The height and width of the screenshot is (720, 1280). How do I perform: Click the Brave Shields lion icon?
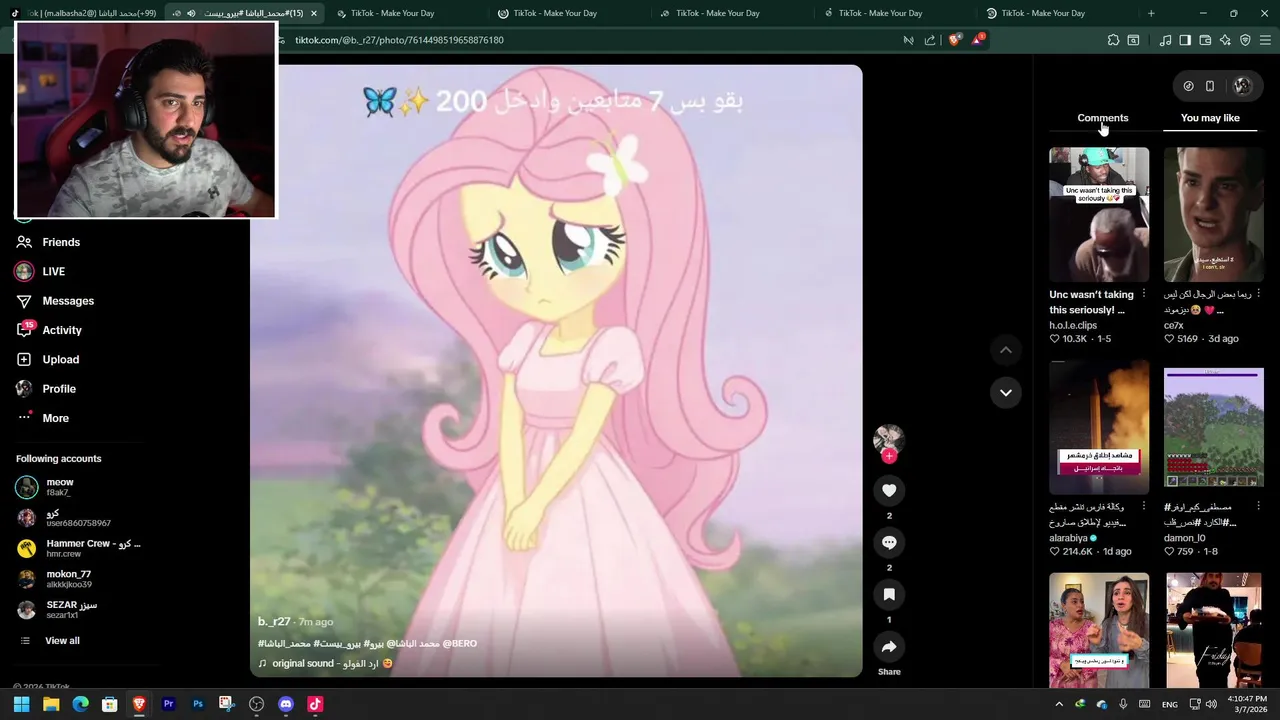click(x=954, y=40)
